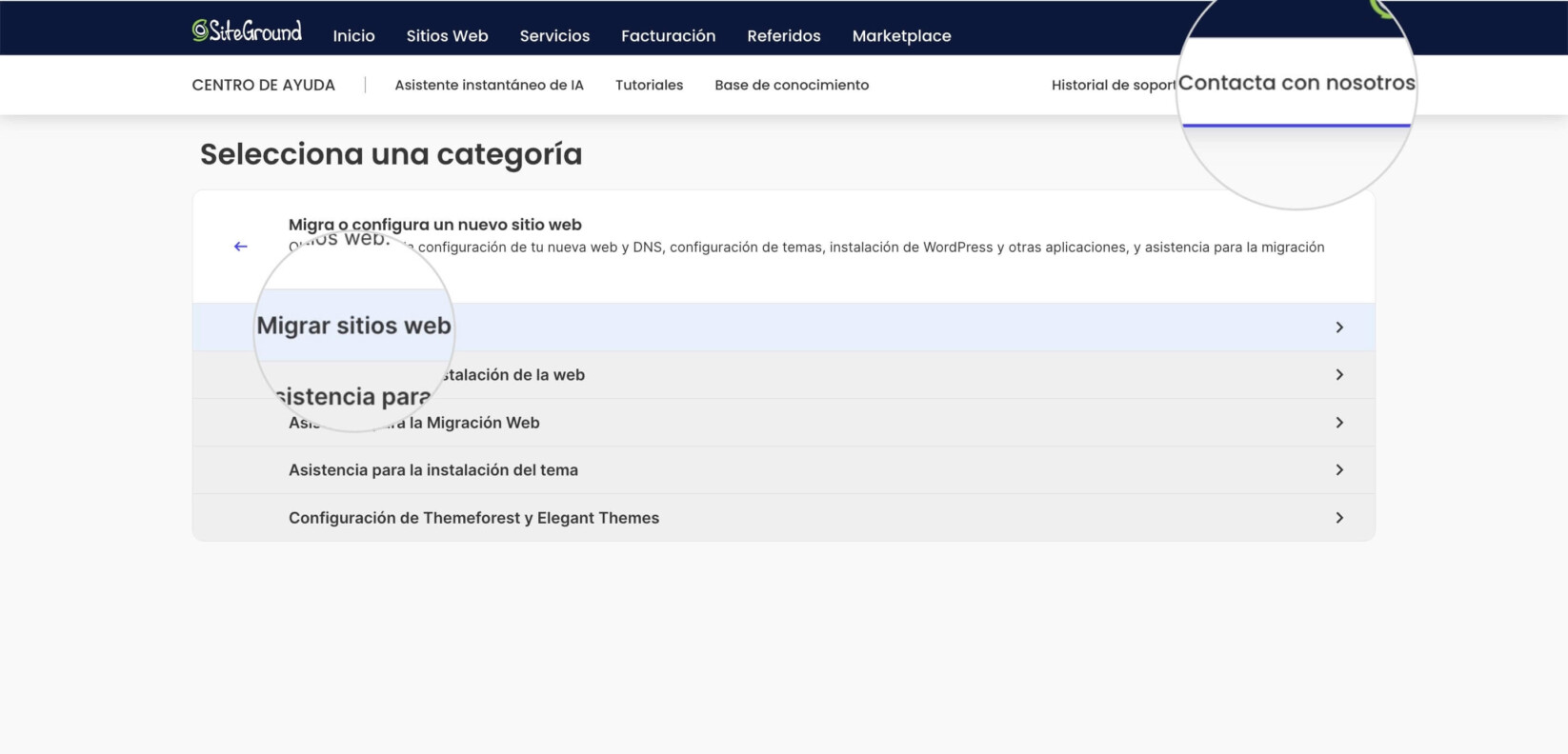The image size is (1568, 754).
Task: Open the Tutoriales link
Action: point(649,85)
